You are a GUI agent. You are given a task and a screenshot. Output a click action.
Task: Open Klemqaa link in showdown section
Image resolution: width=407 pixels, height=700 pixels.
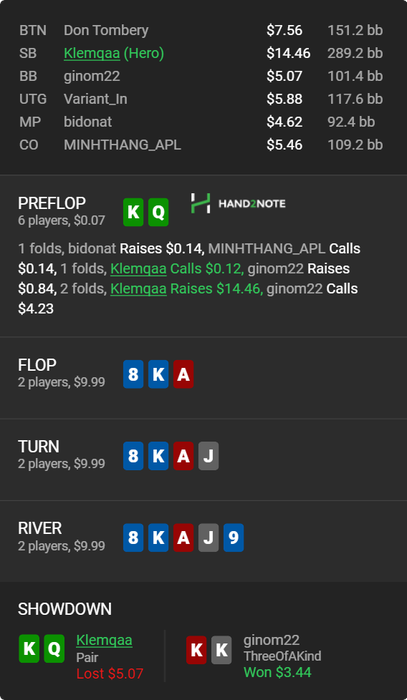point(104,640)
